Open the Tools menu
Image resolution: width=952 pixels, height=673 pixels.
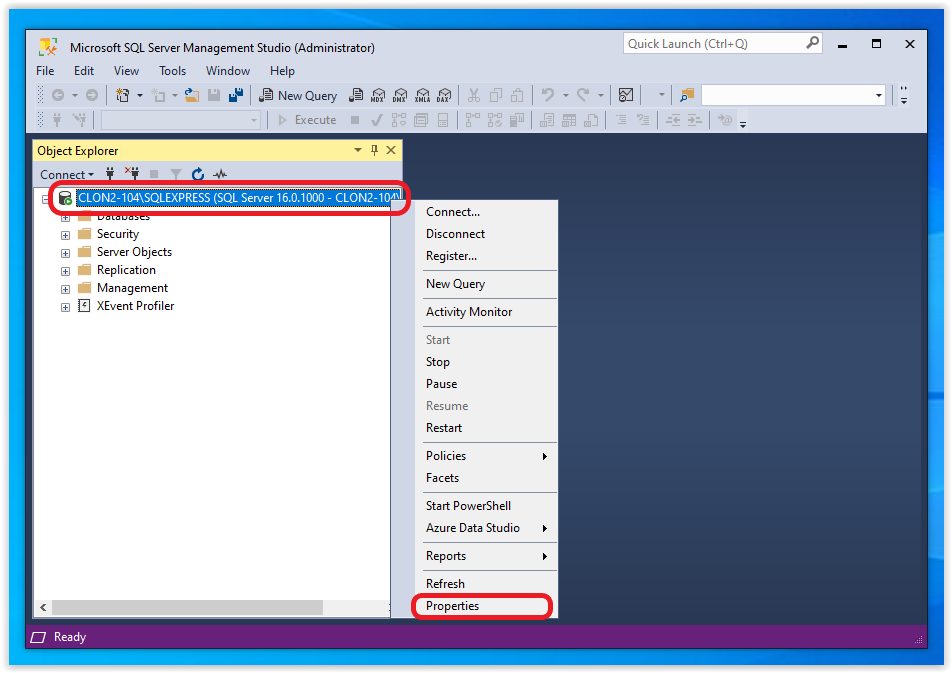click(x=172, y=70)
